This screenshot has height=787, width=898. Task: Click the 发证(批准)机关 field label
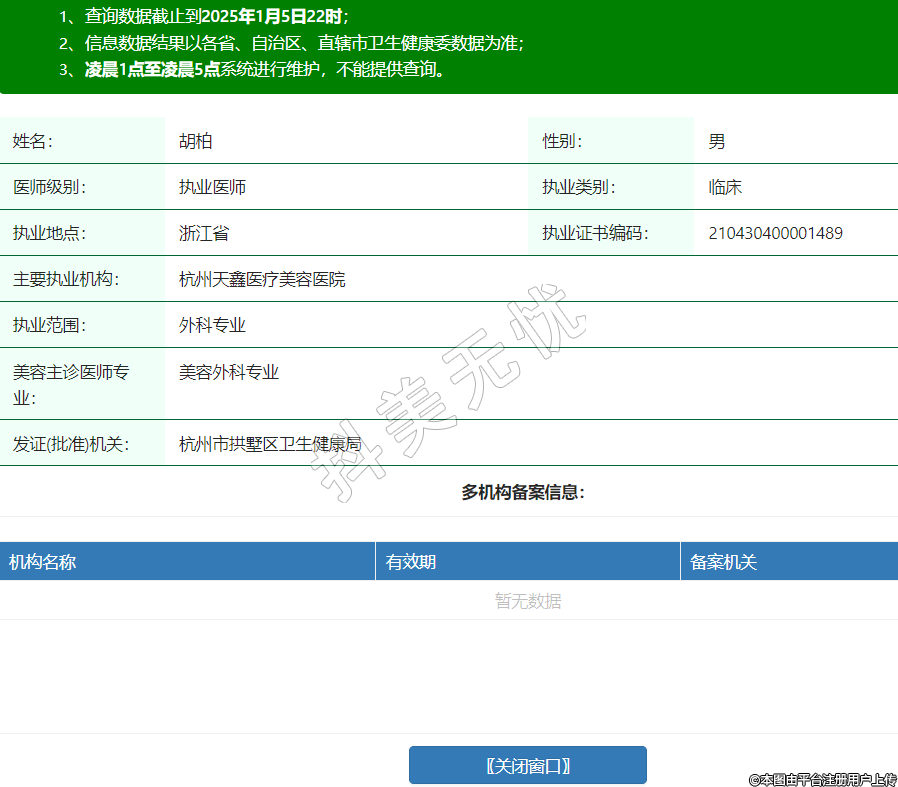(71, 445)
